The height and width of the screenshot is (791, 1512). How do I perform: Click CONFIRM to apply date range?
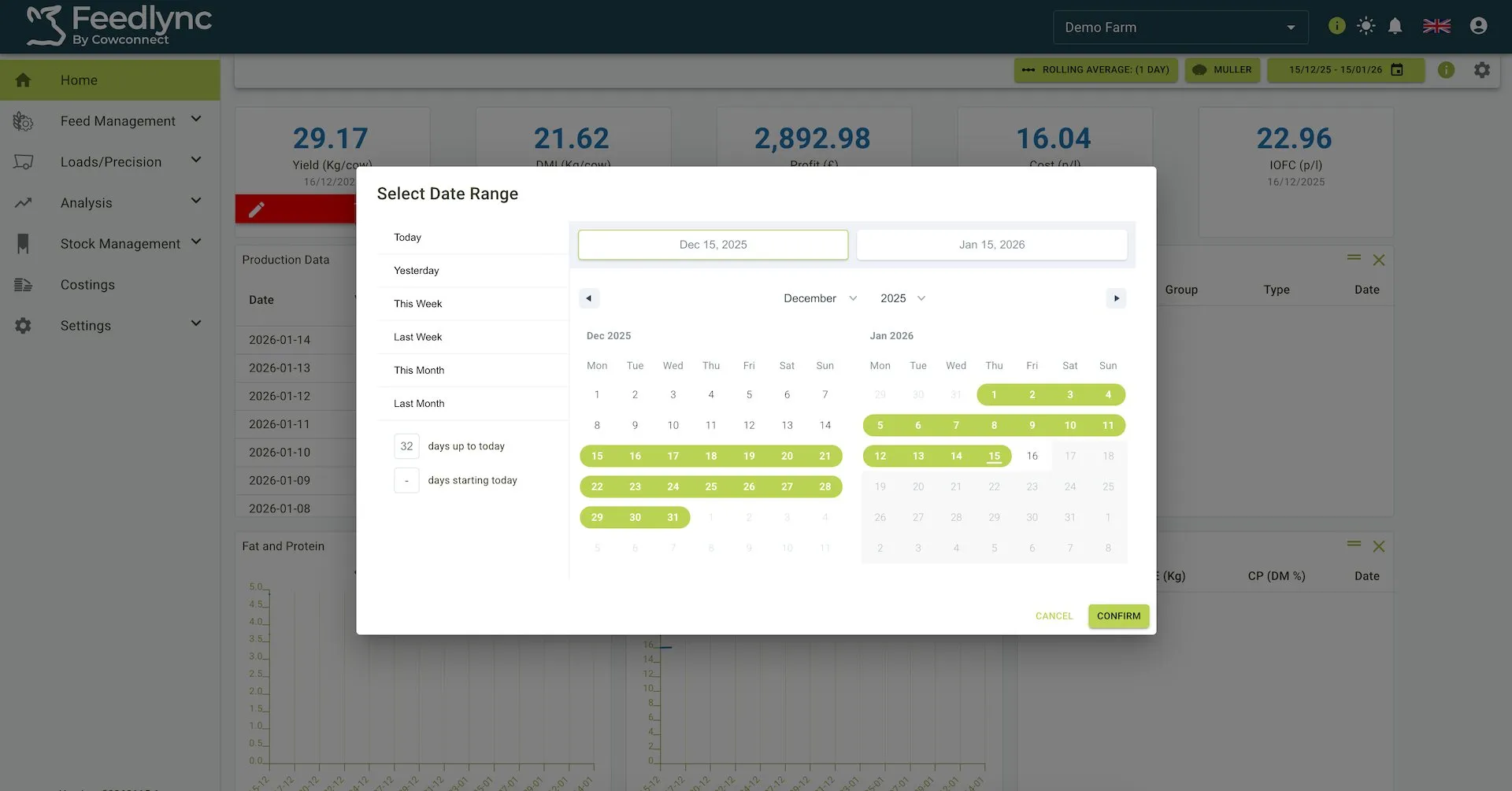[x=1118, y=616]
